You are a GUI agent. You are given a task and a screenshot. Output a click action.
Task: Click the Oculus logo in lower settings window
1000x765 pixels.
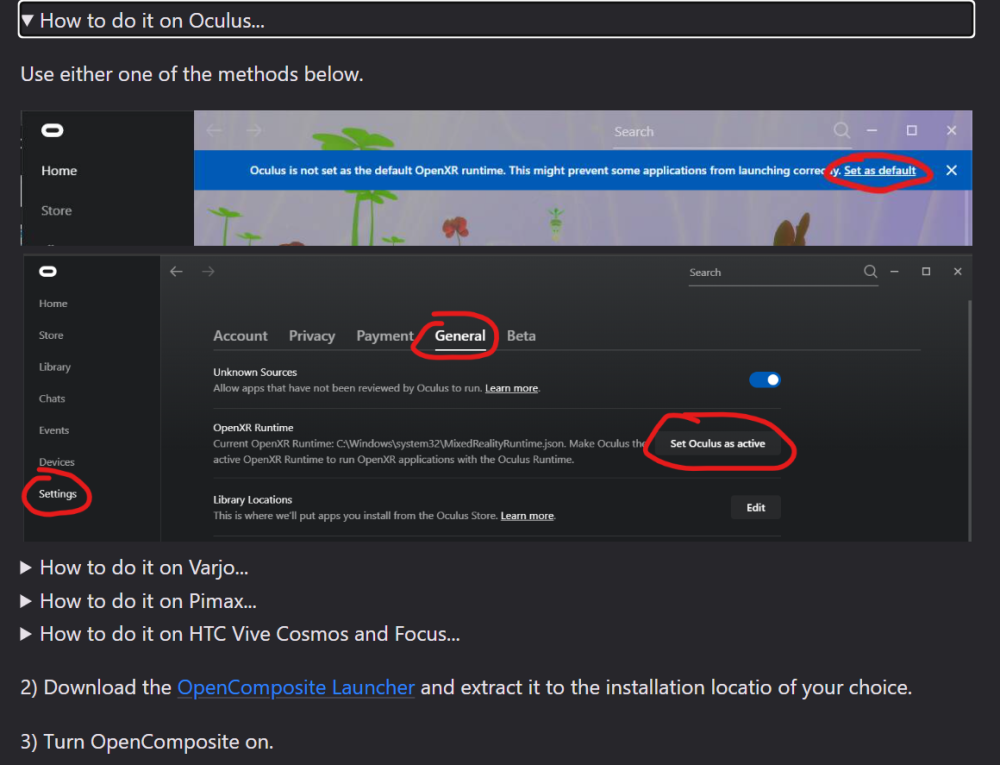(x=48, y=272)
